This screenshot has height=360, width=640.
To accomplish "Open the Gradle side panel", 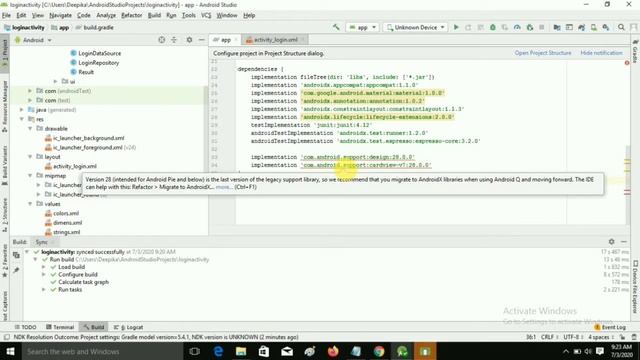I will pyautogui.click(x=635, y=51).
